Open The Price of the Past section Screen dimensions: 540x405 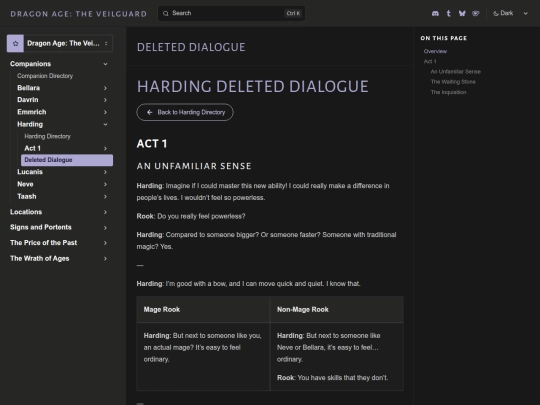(44, 243)
